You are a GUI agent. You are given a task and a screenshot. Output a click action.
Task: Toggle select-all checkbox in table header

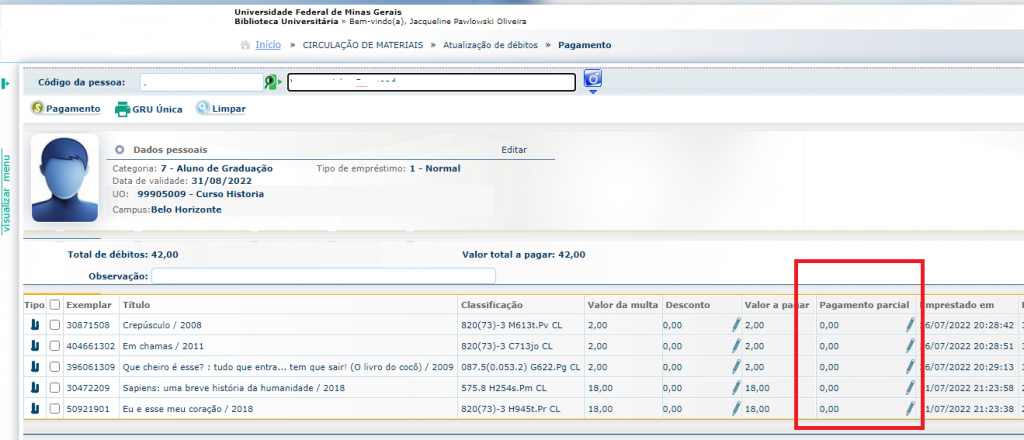point(55,304)
